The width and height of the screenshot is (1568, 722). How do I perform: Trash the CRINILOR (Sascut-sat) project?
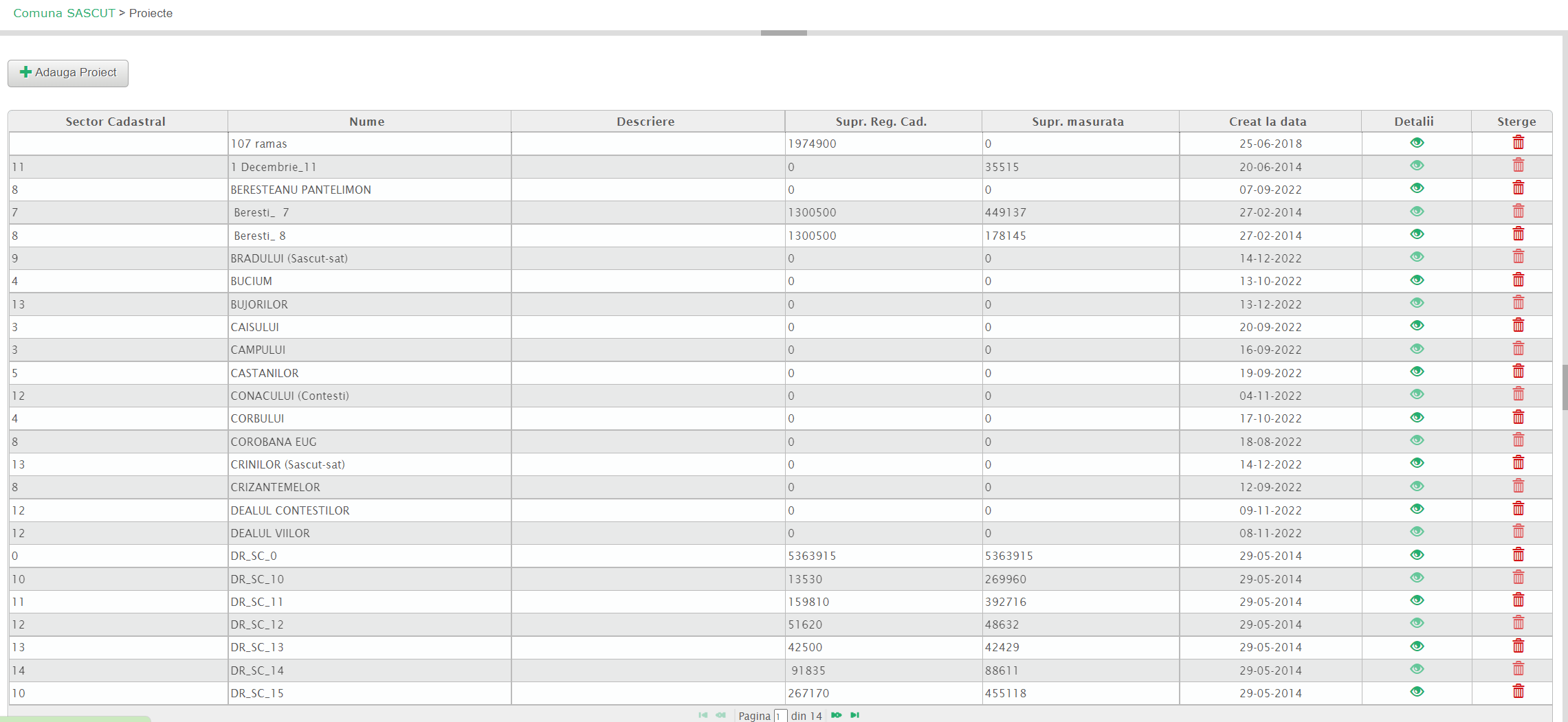[1518, 463]
